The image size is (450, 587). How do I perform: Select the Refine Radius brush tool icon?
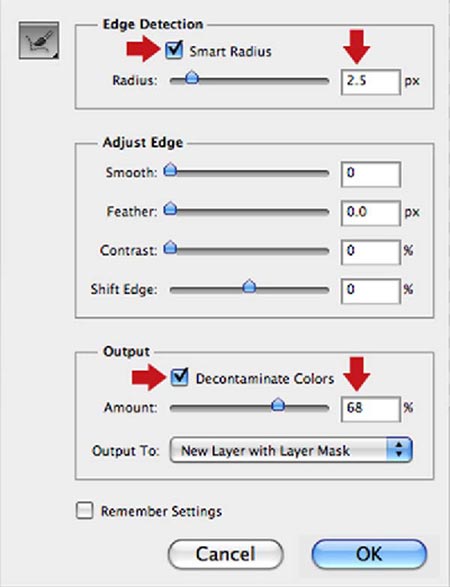click(39, 40)
